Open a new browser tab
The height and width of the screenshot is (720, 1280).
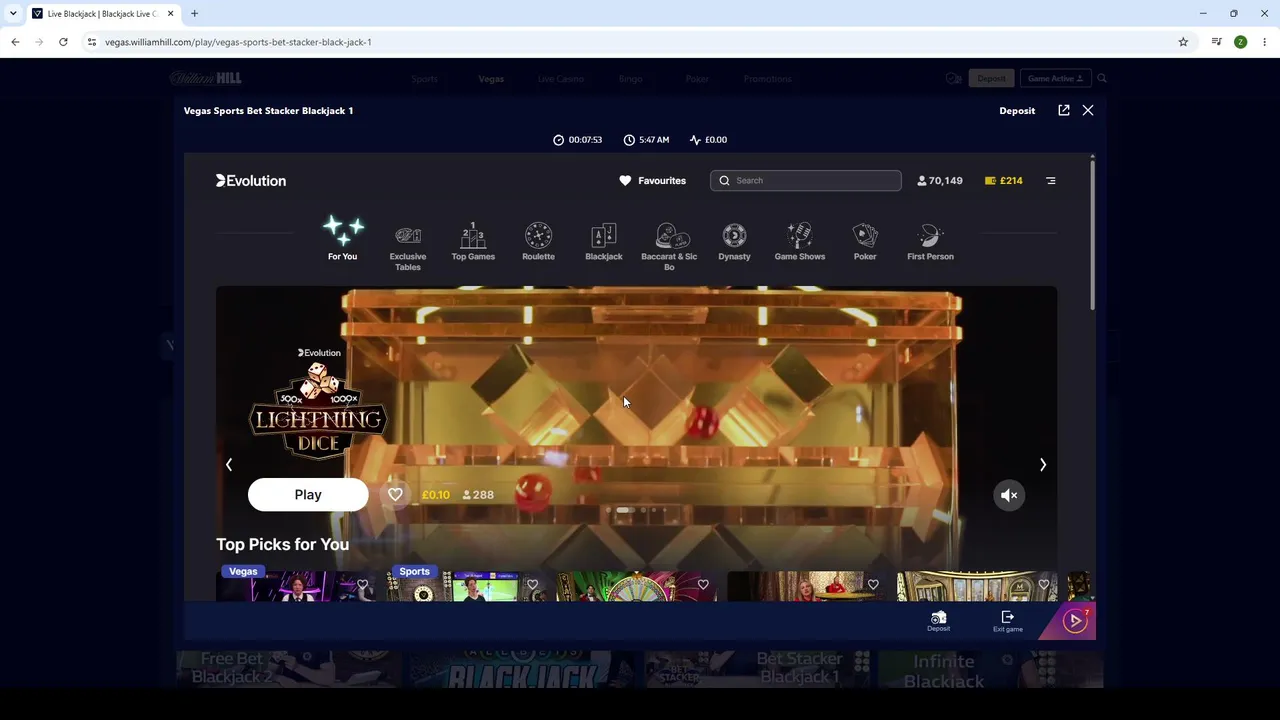click(x=195, y=14)
